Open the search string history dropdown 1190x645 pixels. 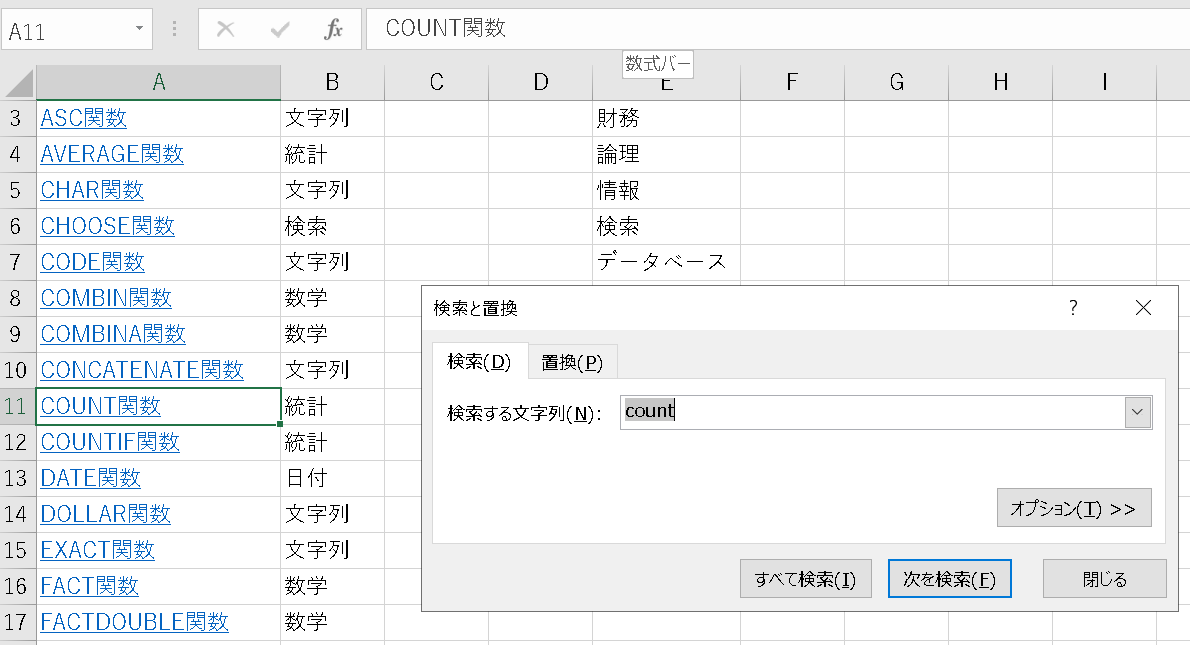[1137, 412]
